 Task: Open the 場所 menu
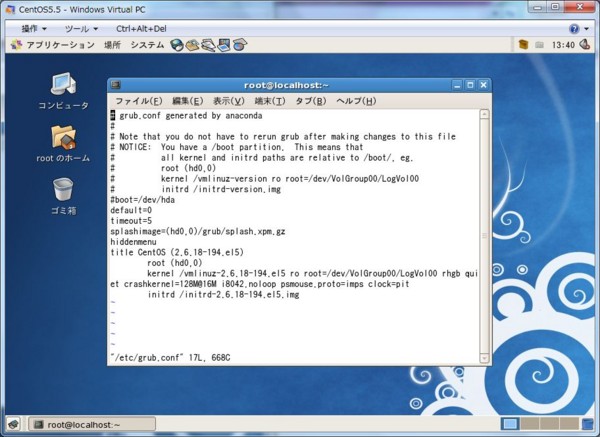(x=112, y=45)
